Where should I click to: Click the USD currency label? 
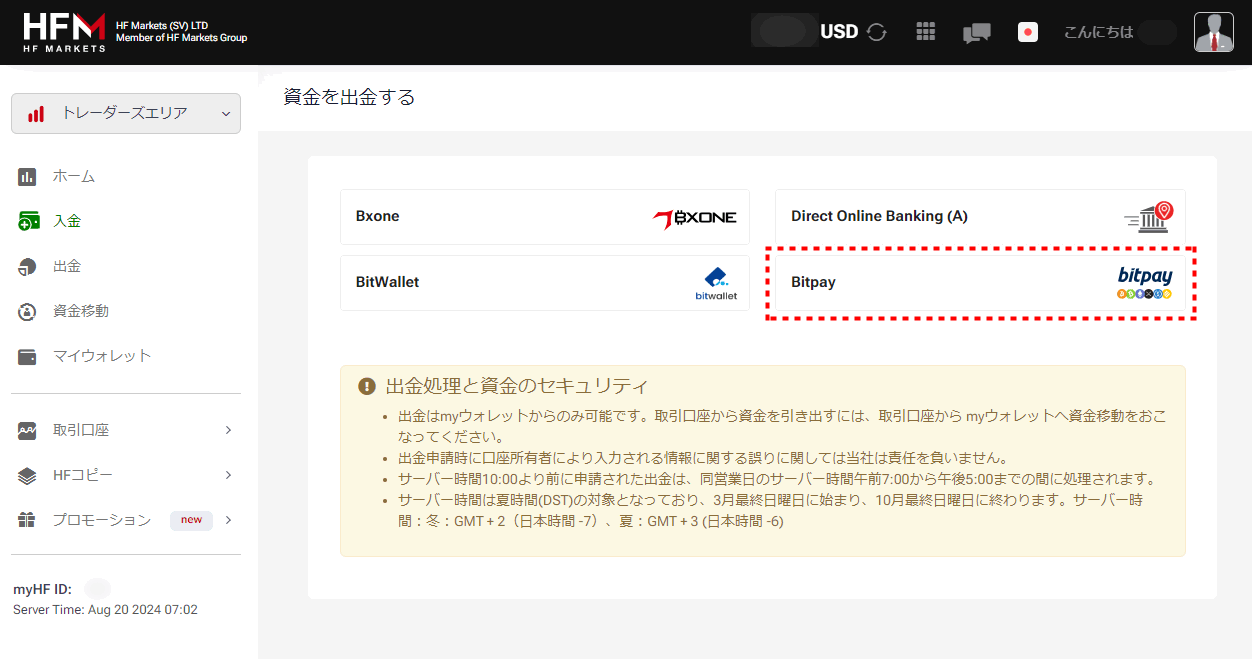pos(839,32)
